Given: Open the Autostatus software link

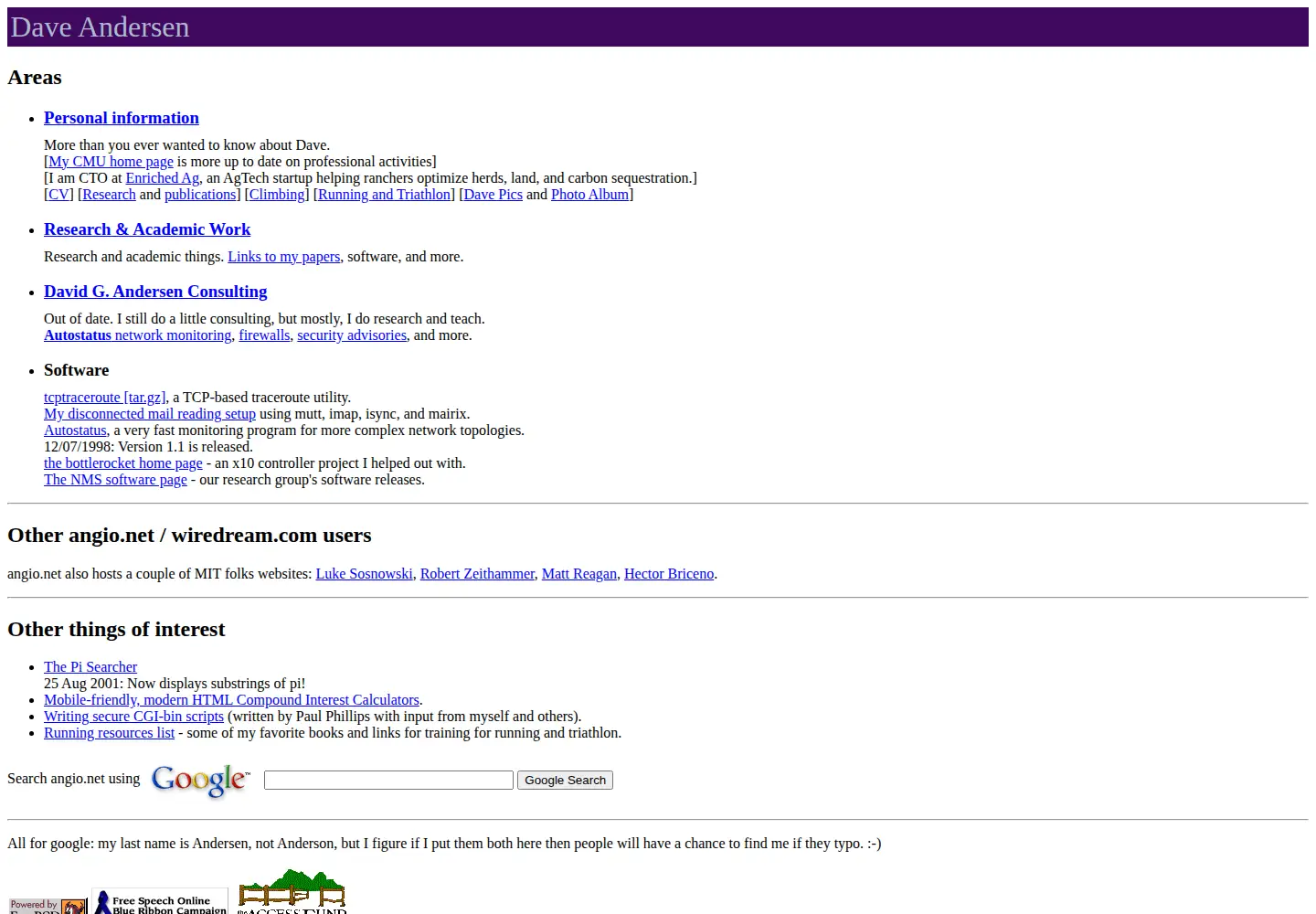Looking at the screenshot, I should (75, 430).
